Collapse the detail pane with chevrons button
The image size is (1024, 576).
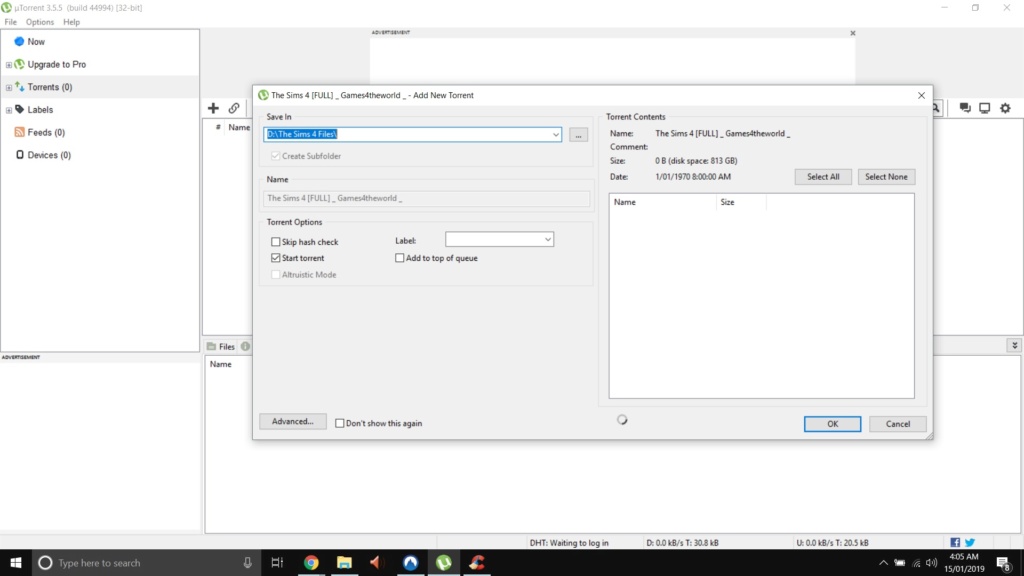pos(1014,345)
